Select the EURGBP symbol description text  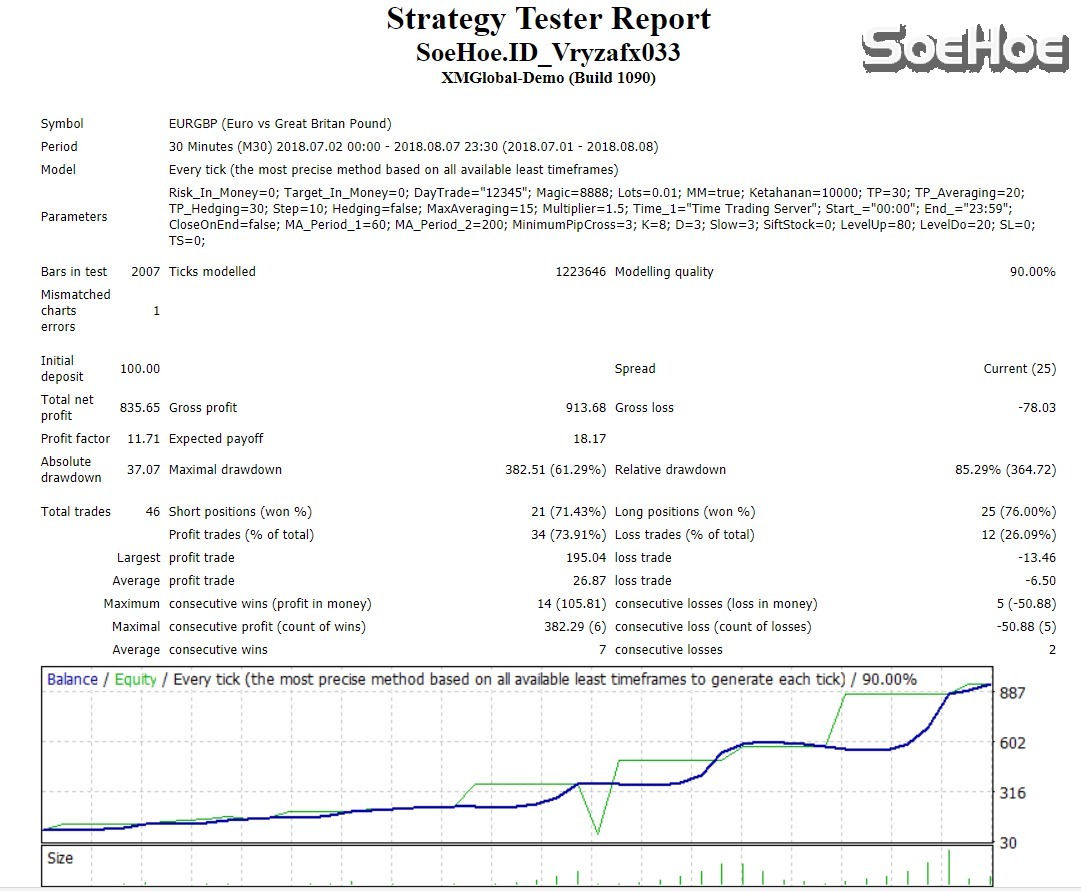coord(280,124)
